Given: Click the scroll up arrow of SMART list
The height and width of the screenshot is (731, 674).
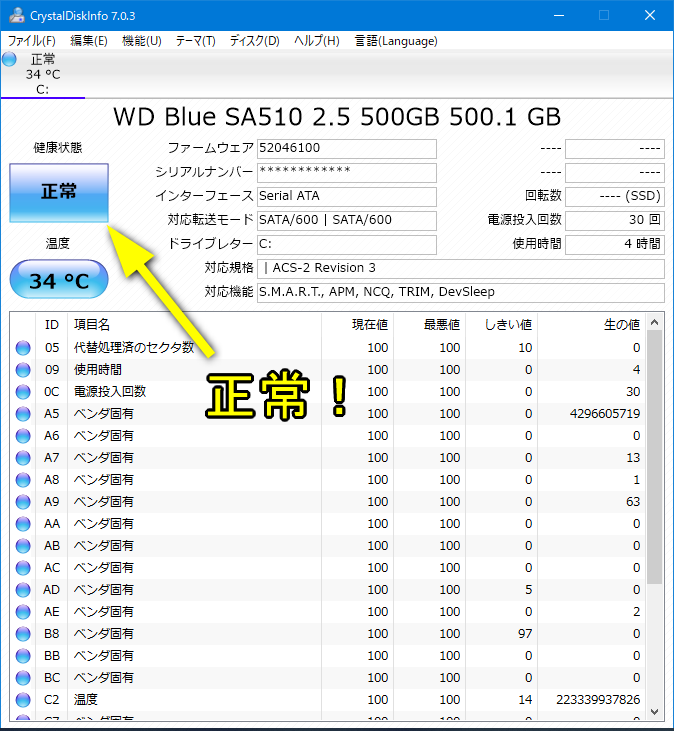Looking at the screenshot, I should point(654,322).
